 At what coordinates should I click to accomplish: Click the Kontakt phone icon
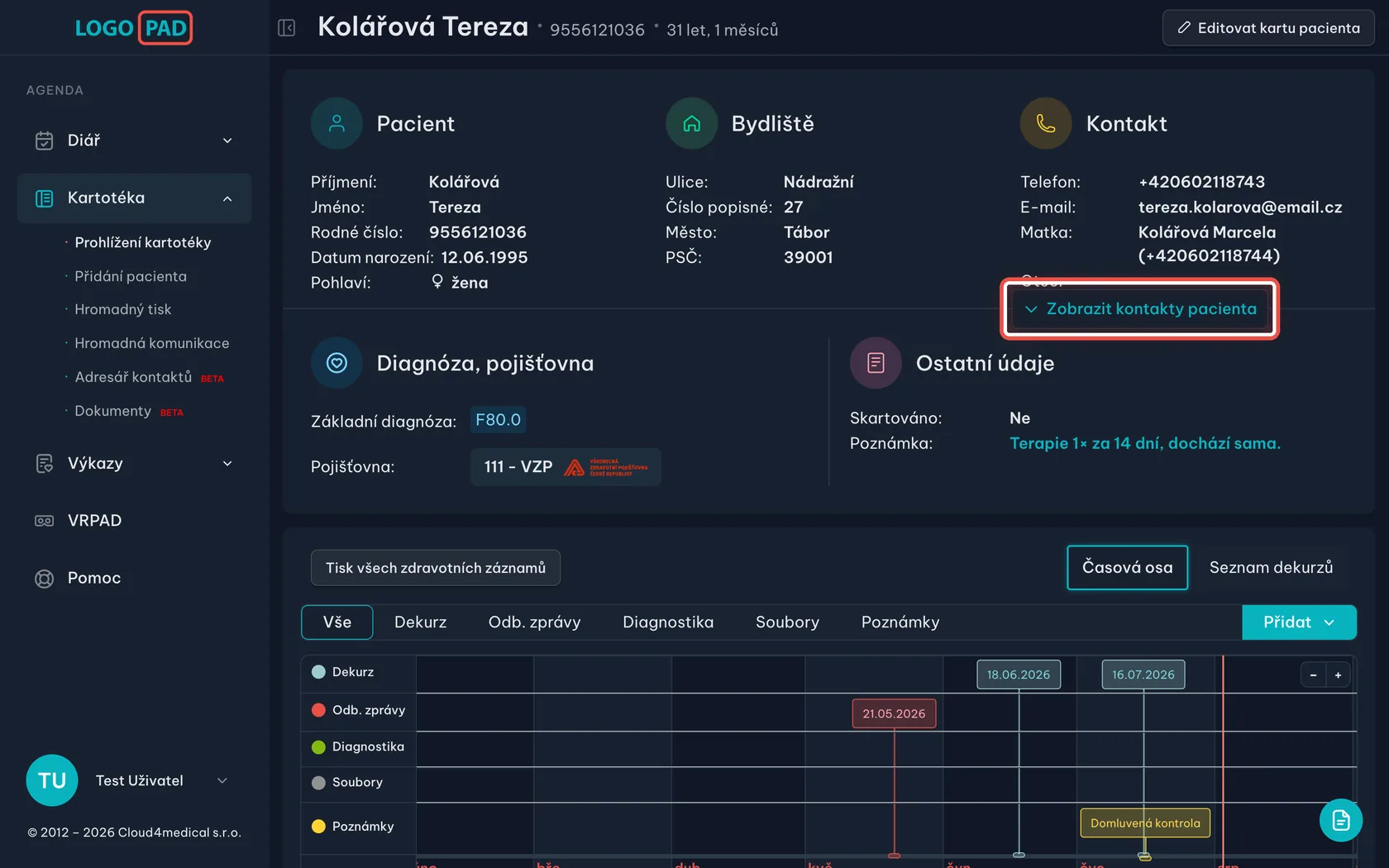coord(1046,124)
